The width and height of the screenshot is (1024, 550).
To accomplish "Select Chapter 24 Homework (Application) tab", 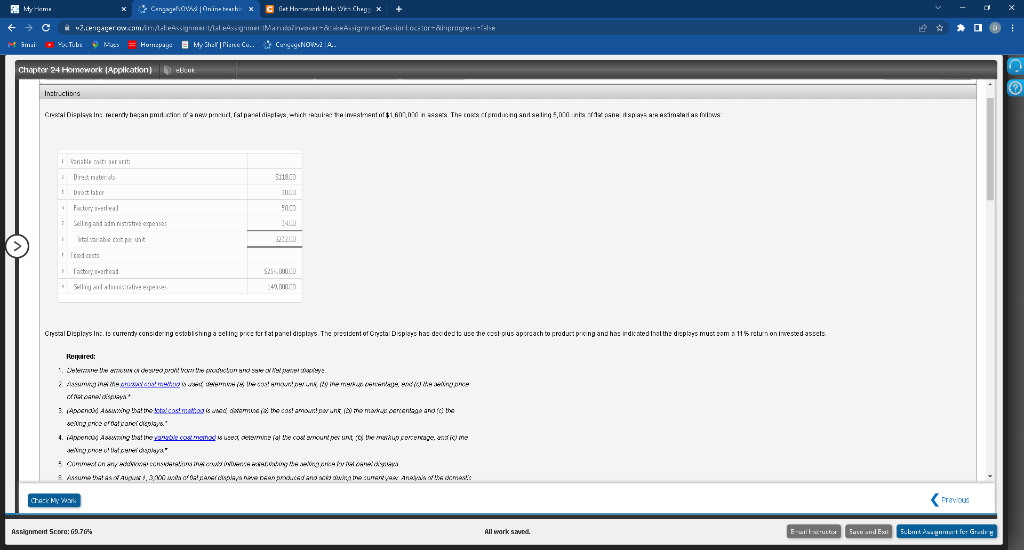I will pos(85,70).
